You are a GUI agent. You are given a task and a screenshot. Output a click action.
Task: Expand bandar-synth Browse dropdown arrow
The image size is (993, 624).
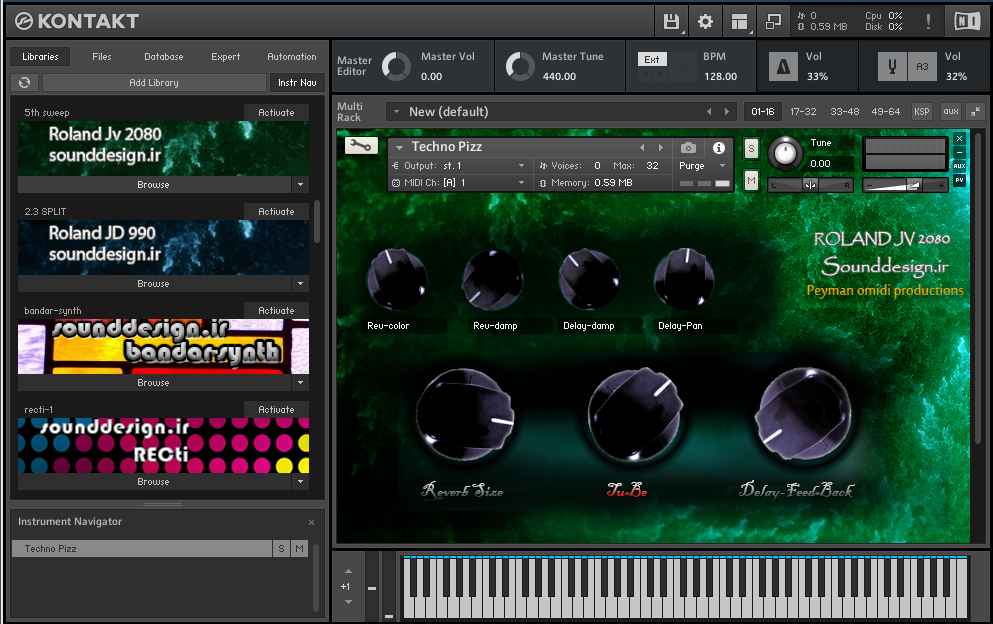[300, 383]
